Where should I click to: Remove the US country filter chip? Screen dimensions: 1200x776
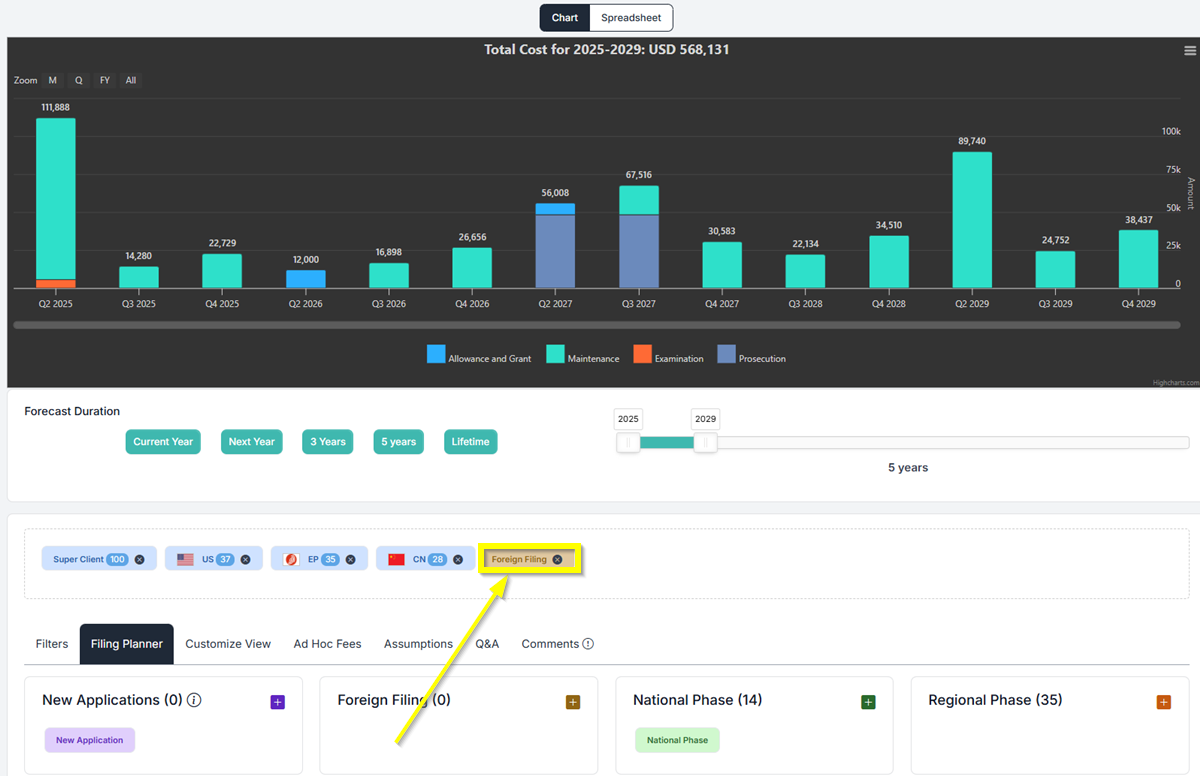[x=245, y=559]
